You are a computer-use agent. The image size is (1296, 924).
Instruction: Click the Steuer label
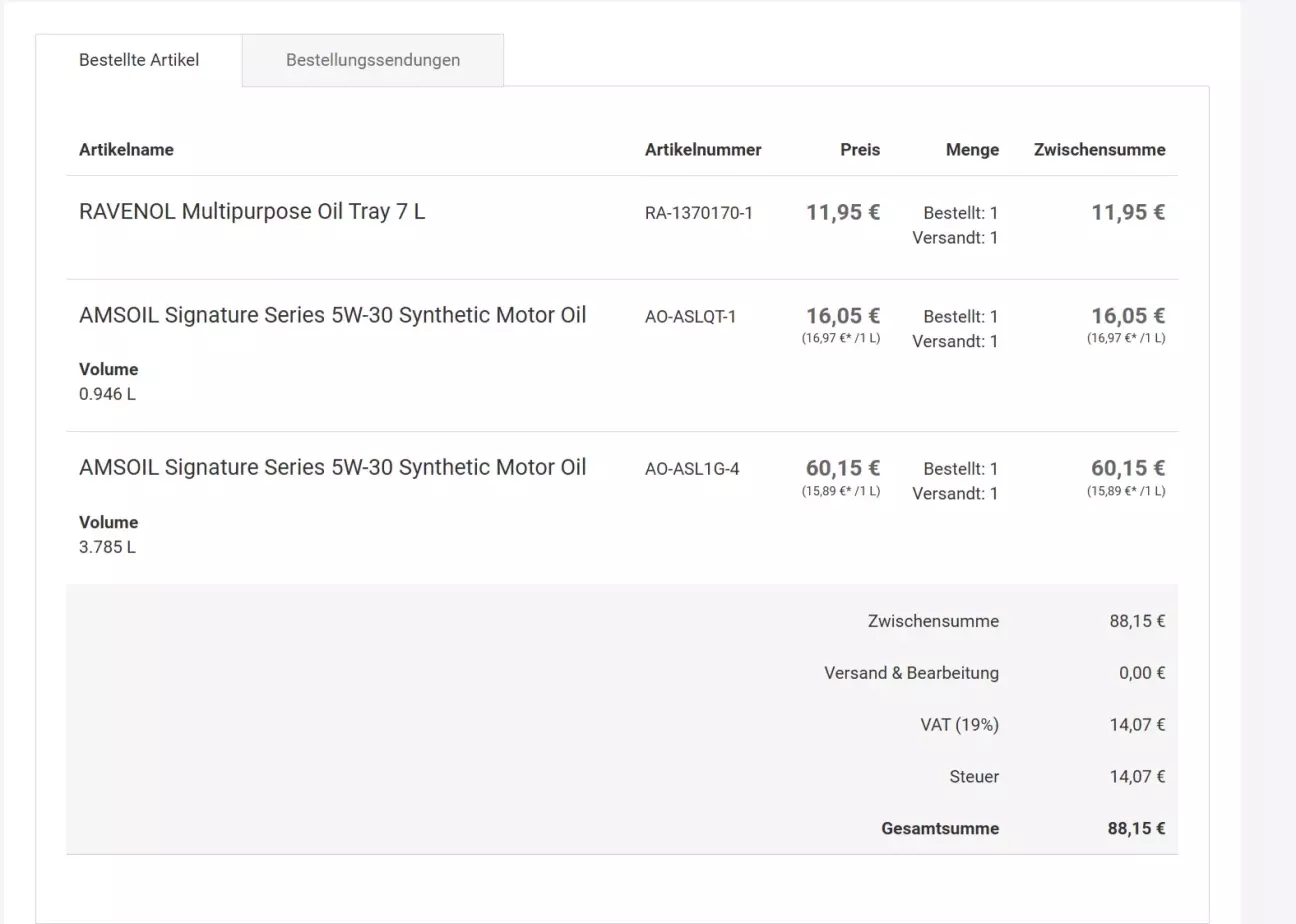point(974,777)
